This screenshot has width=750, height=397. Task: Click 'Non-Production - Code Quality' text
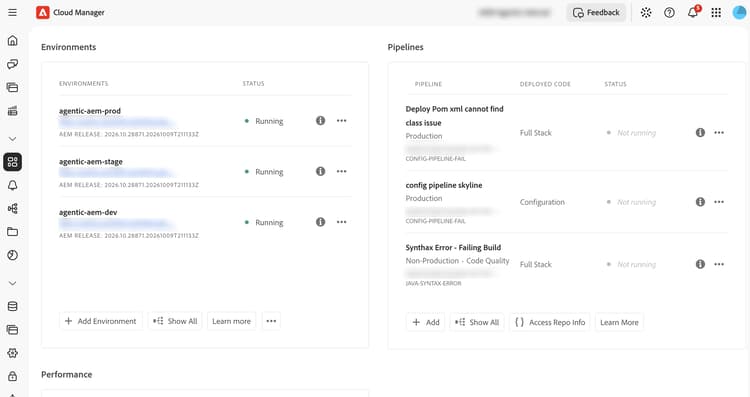457,261
